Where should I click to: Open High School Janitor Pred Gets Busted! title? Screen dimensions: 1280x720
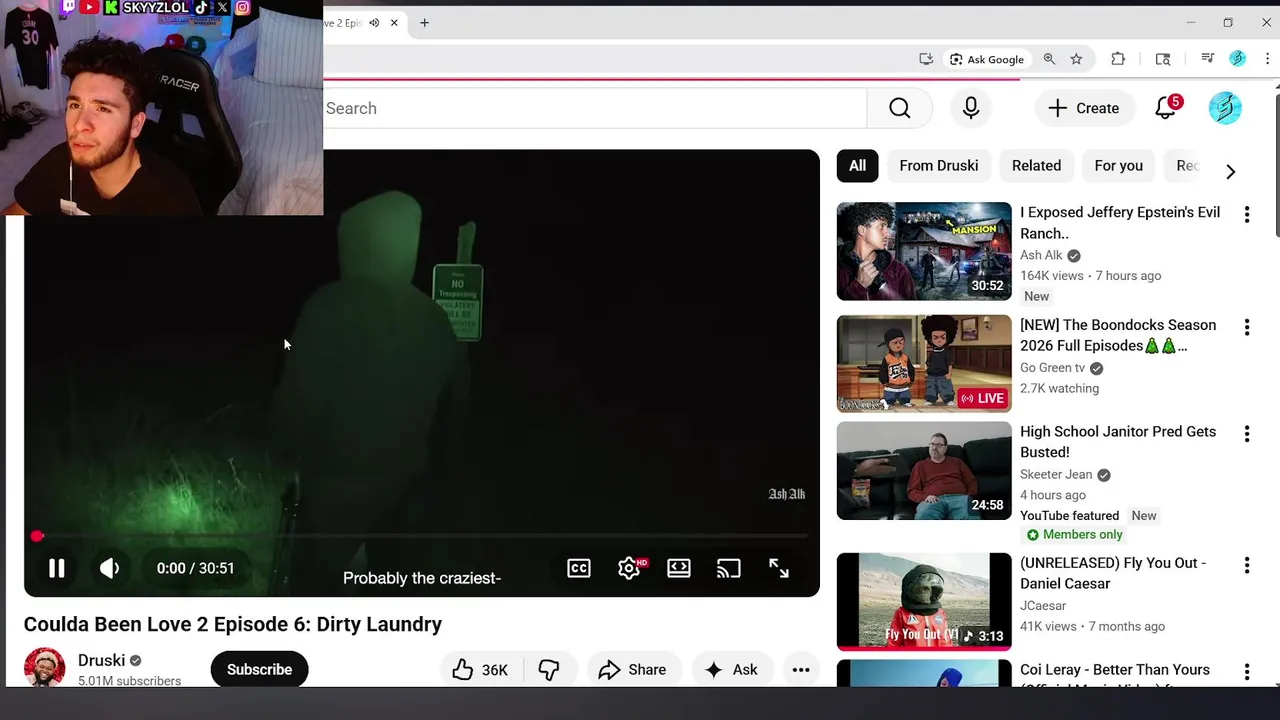1118,442
